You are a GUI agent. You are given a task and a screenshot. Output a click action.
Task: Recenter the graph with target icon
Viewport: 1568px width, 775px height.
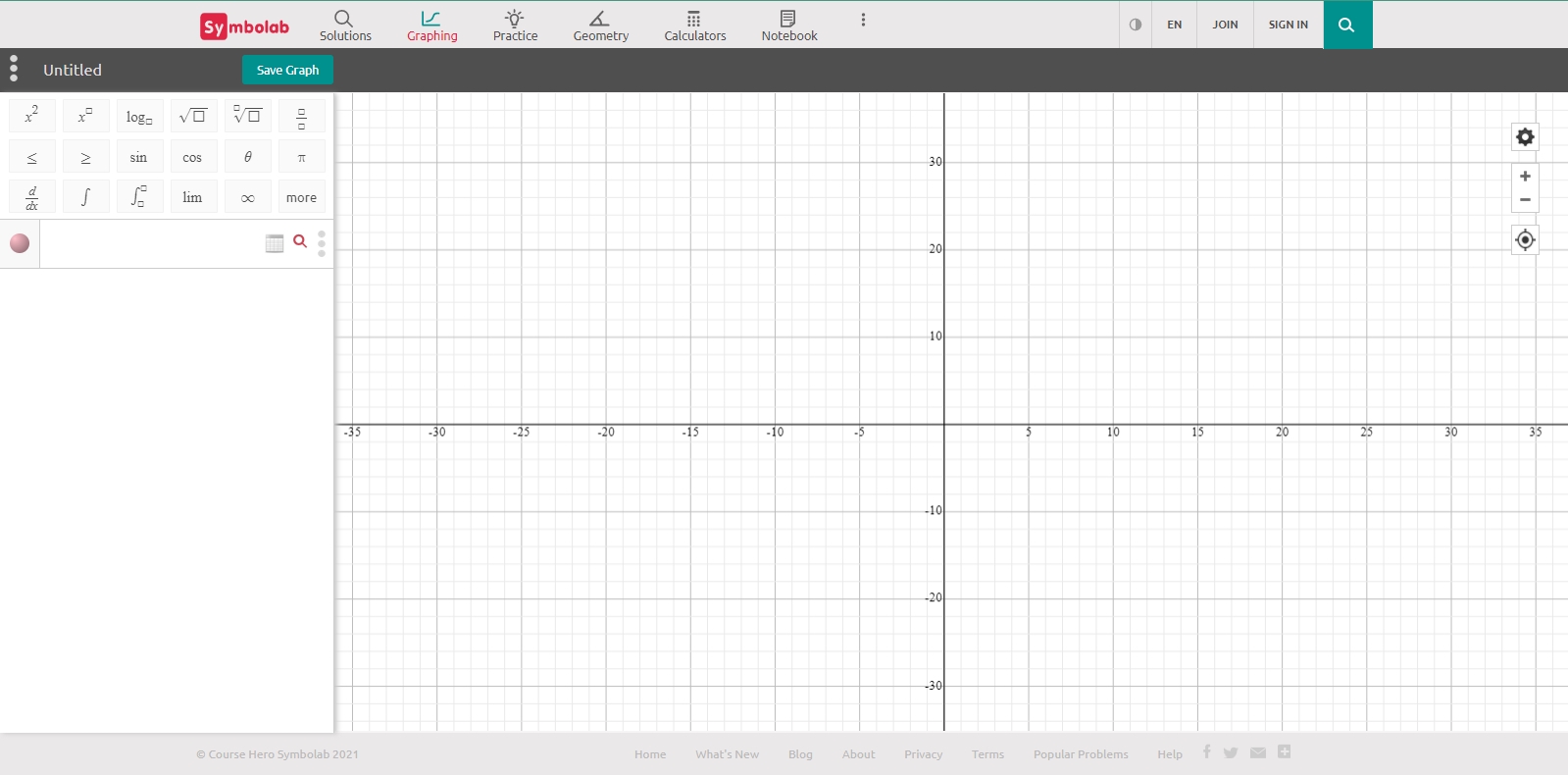pyautogui.click(x=1525, y=239)
